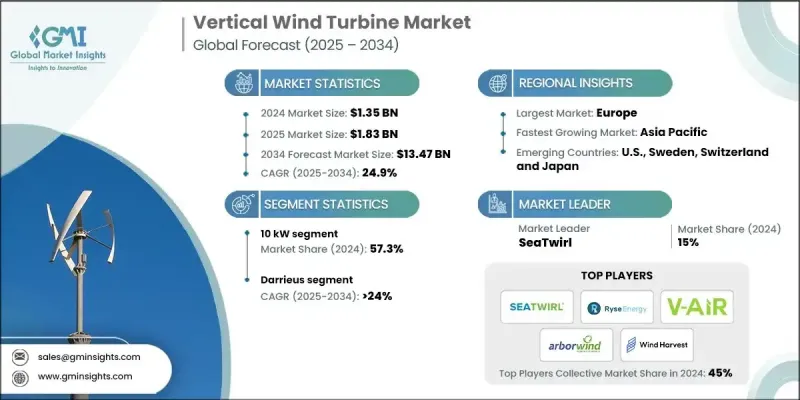Viewport: 800px width, 400px height.
Task: Open the sales@gminsights.com email link
Action: click(90, 356)
